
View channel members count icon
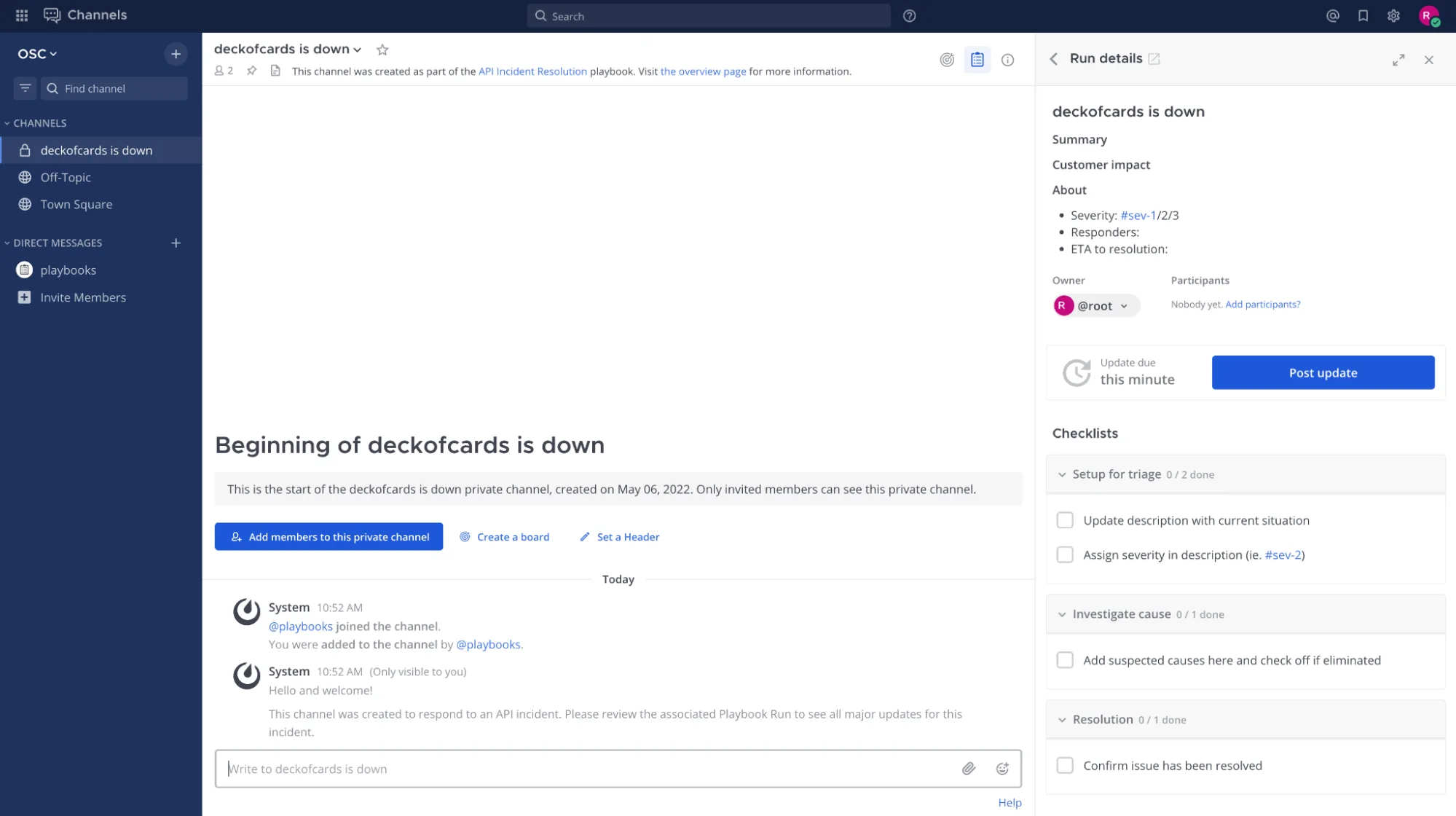pos(224,71)
